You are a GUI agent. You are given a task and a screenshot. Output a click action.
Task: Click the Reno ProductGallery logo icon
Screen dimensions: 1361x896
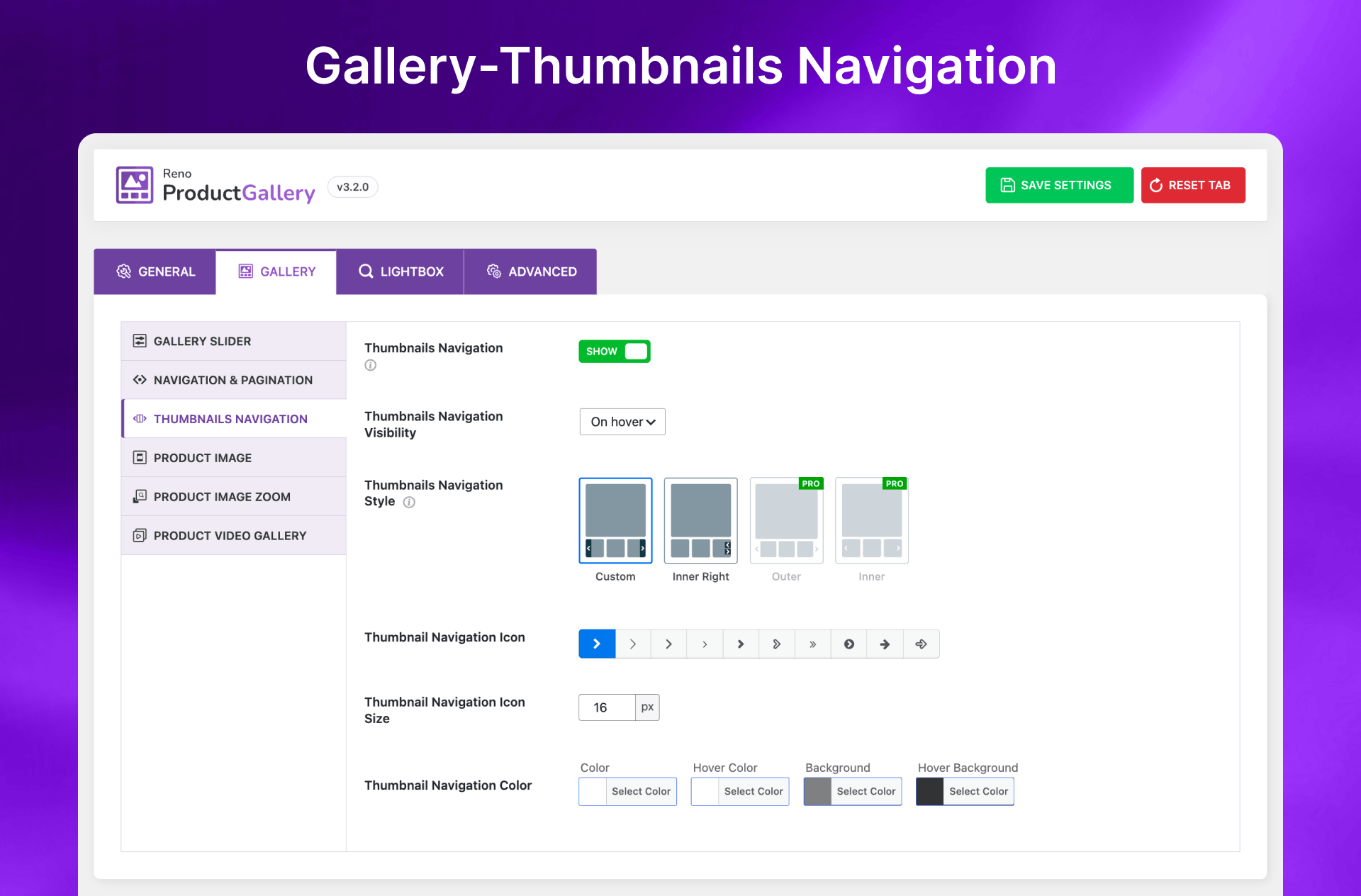point(135,185)
